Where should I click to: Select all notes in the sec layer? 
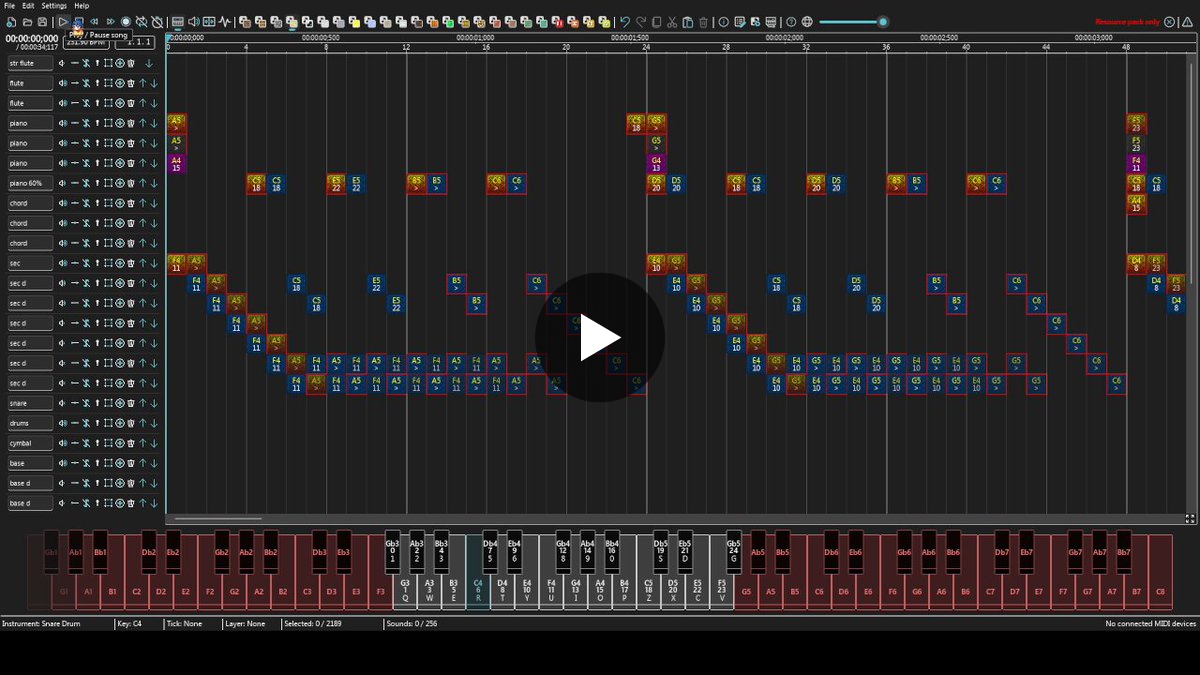pos(108,263)
